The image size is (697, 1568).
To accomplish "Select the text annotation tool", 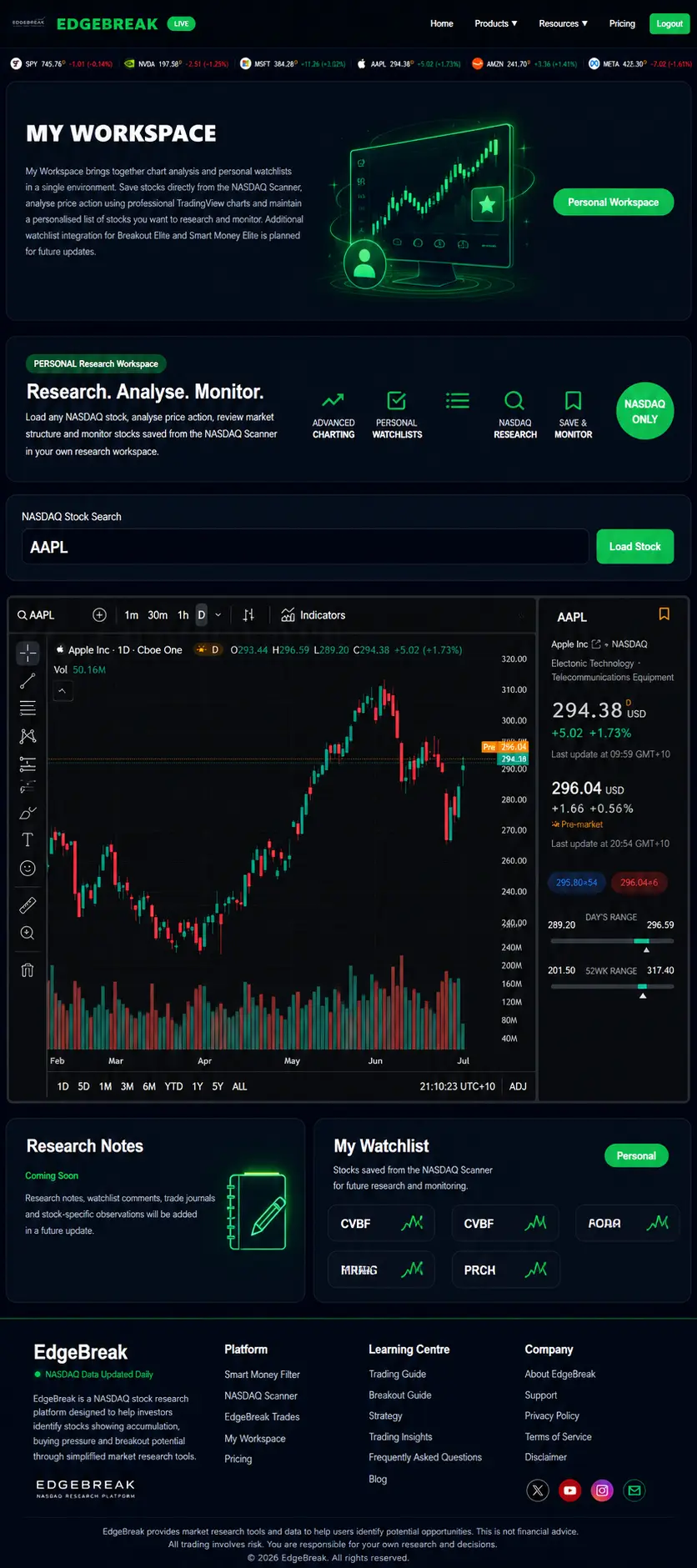I will tap(28, 839).
